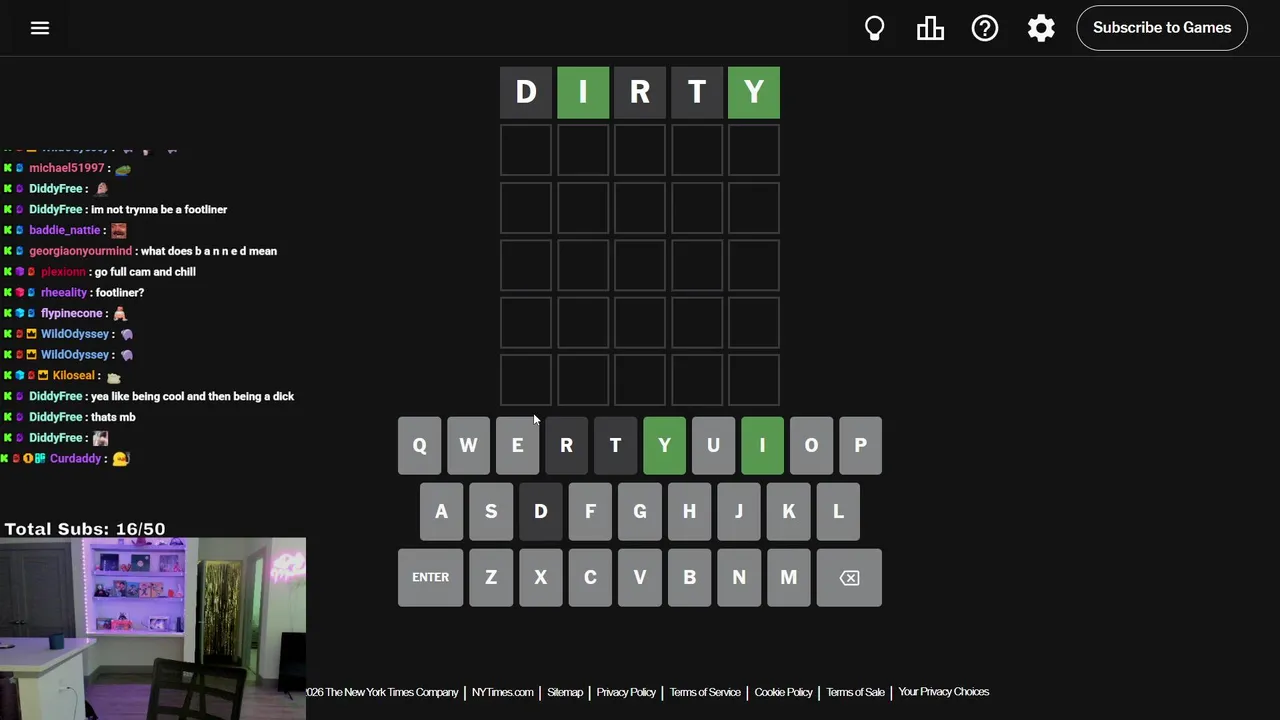1280x720 pixels.
Task: Tap the green Y key
Action: (665, 446)
